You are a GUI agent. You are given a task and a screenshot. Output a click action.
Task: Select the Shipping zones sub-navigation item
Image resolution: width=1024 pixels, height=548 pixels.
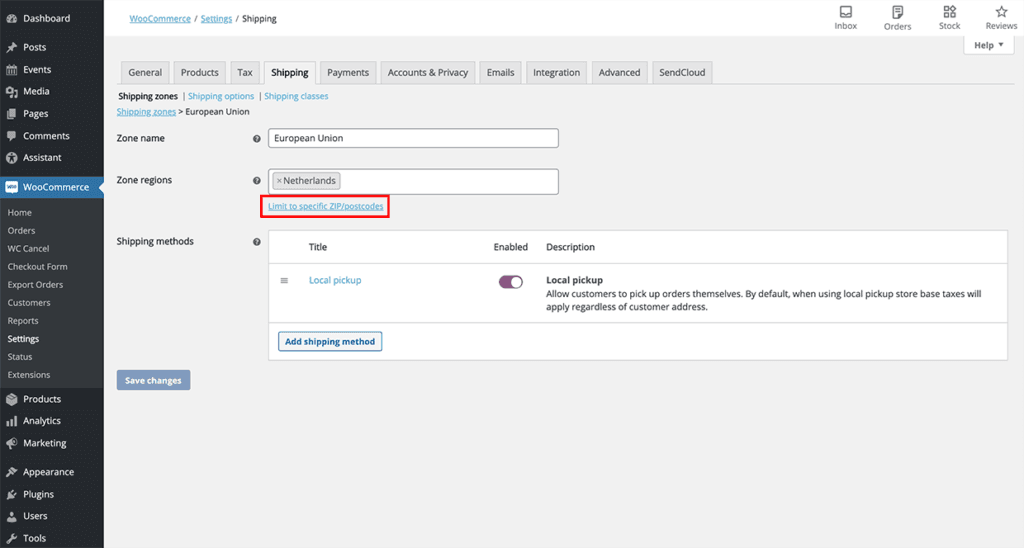[x=148, y=96]
